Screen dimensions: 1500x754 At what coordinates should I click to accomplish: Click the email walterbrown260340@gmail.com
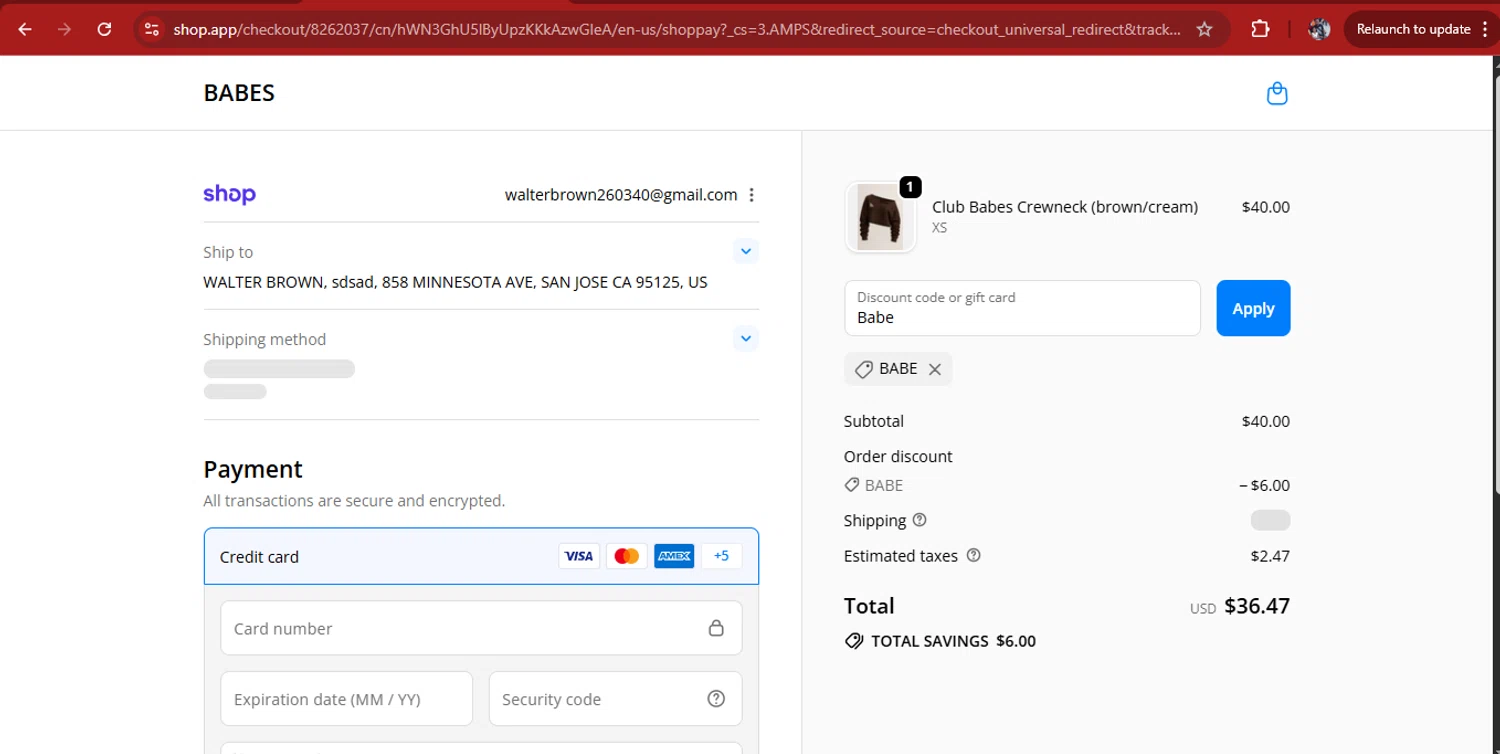pos(621,195)
